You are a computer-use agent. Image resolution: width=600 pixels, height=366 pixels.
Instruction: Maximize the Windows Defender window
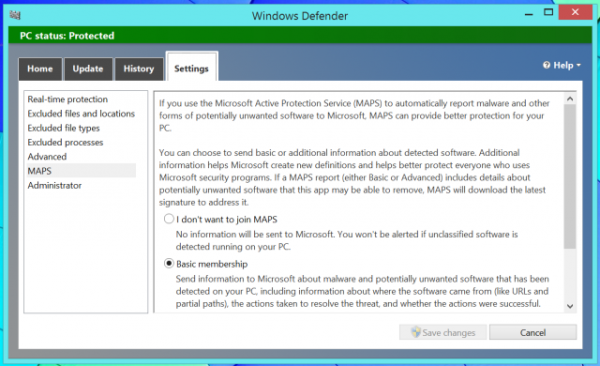pyautogui.click(x=548, y=12)
